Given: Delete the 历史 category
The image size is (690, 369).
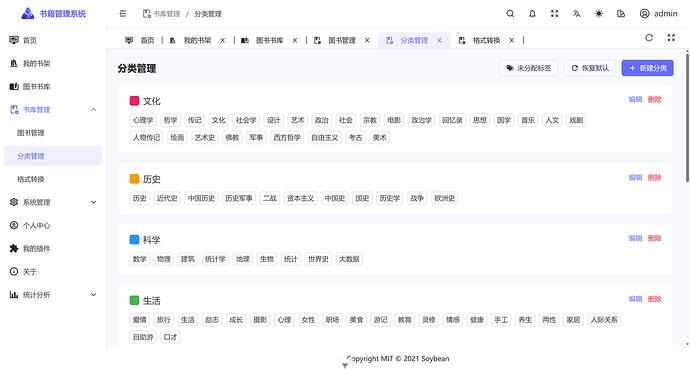Looking at the screenshot, I should point(654,178).
